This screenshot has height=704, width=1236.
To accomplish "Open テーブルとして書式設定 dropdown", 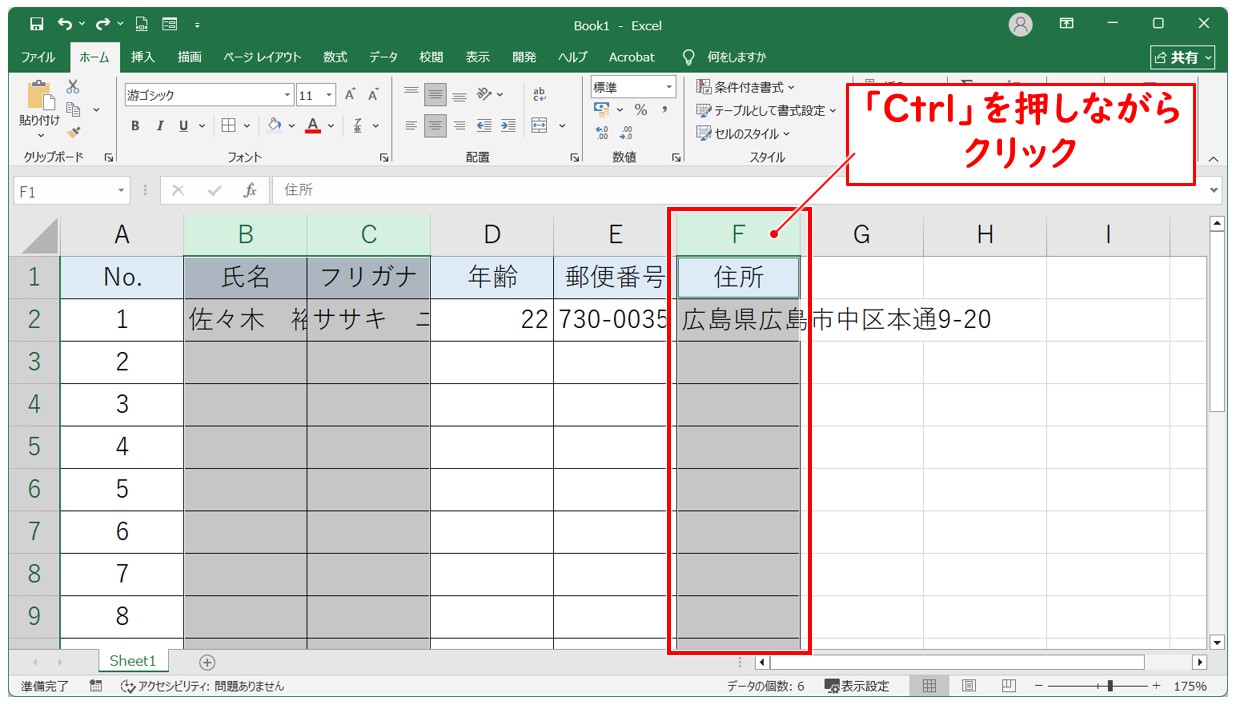I will [x=766, y=110].
